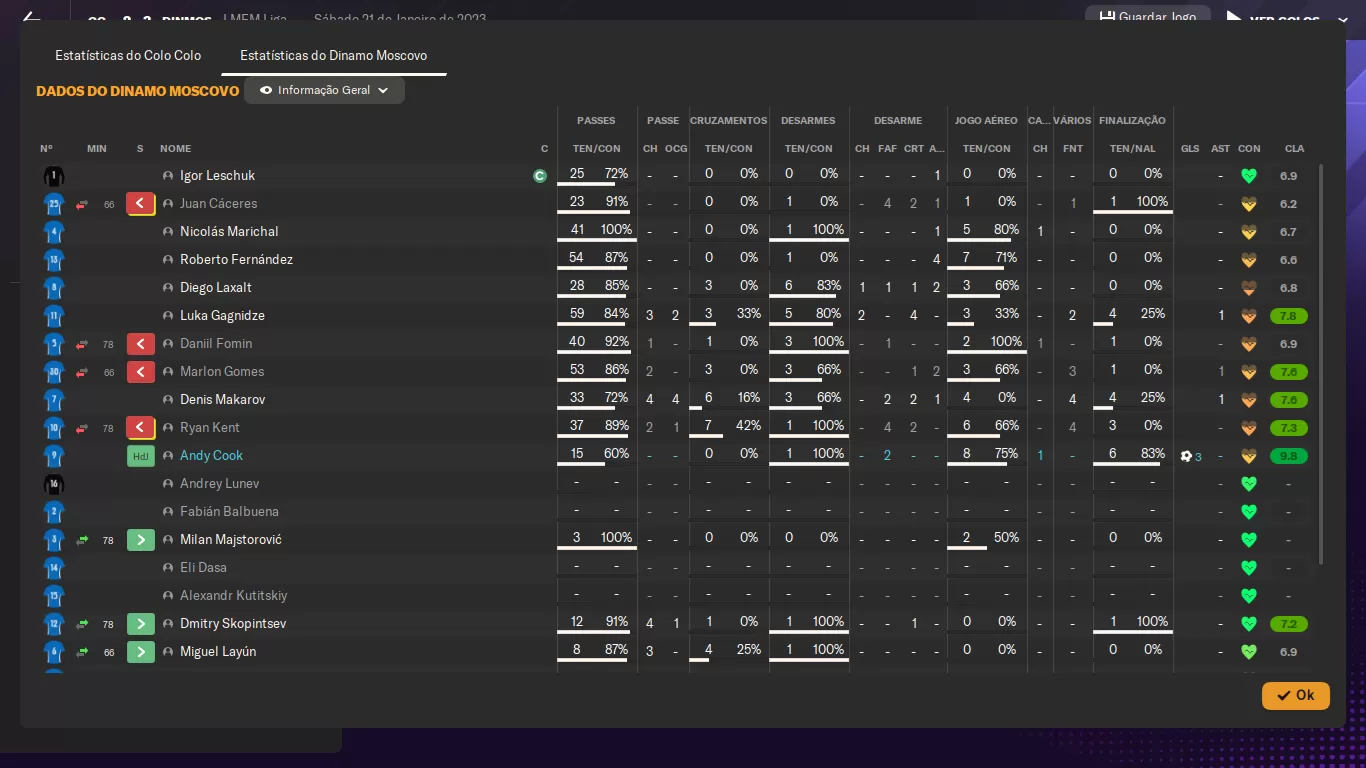Sort by the GLS column header
This screenshot has width=1366, height=768.
point(1189,149)
